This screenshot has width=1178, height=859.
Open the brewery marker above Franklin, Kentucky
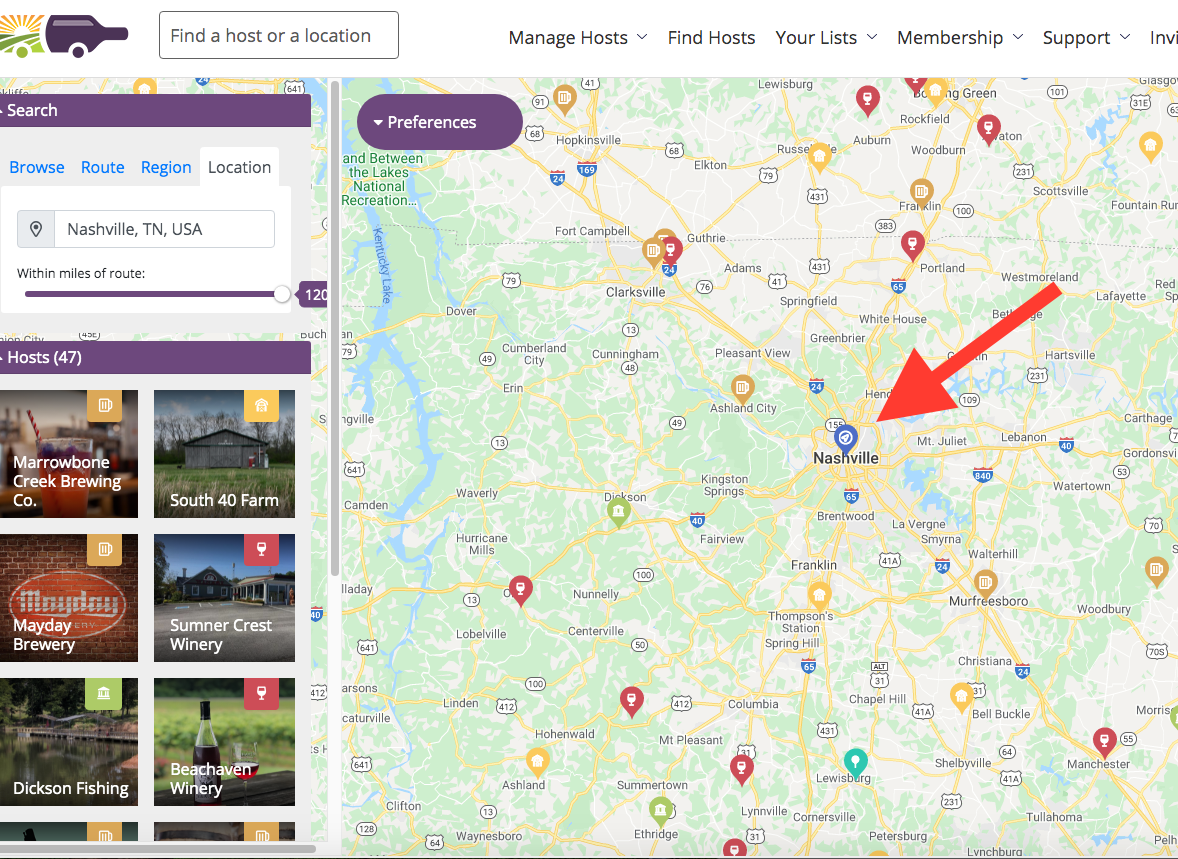(922, 193)
